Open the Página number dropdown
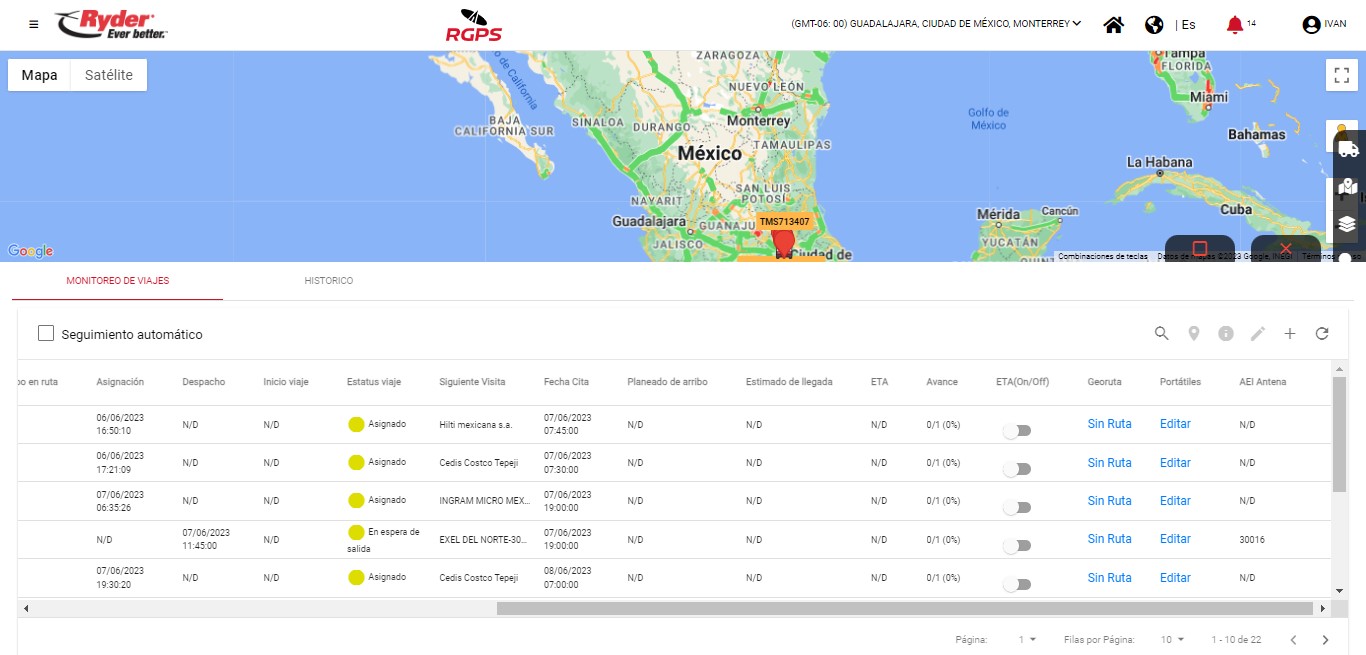 coord(1027,639)
